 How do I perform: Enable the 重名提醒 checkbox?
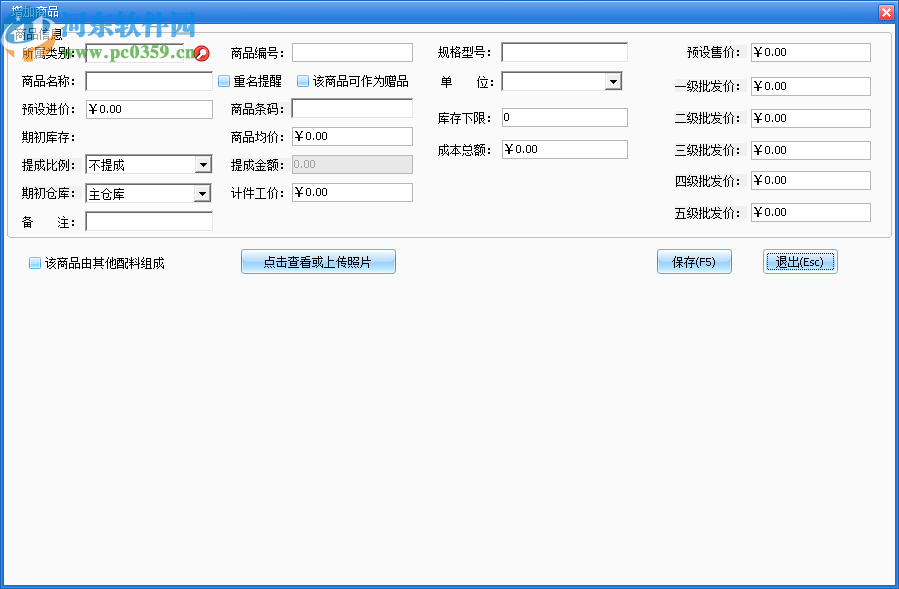tap(223, 81)
